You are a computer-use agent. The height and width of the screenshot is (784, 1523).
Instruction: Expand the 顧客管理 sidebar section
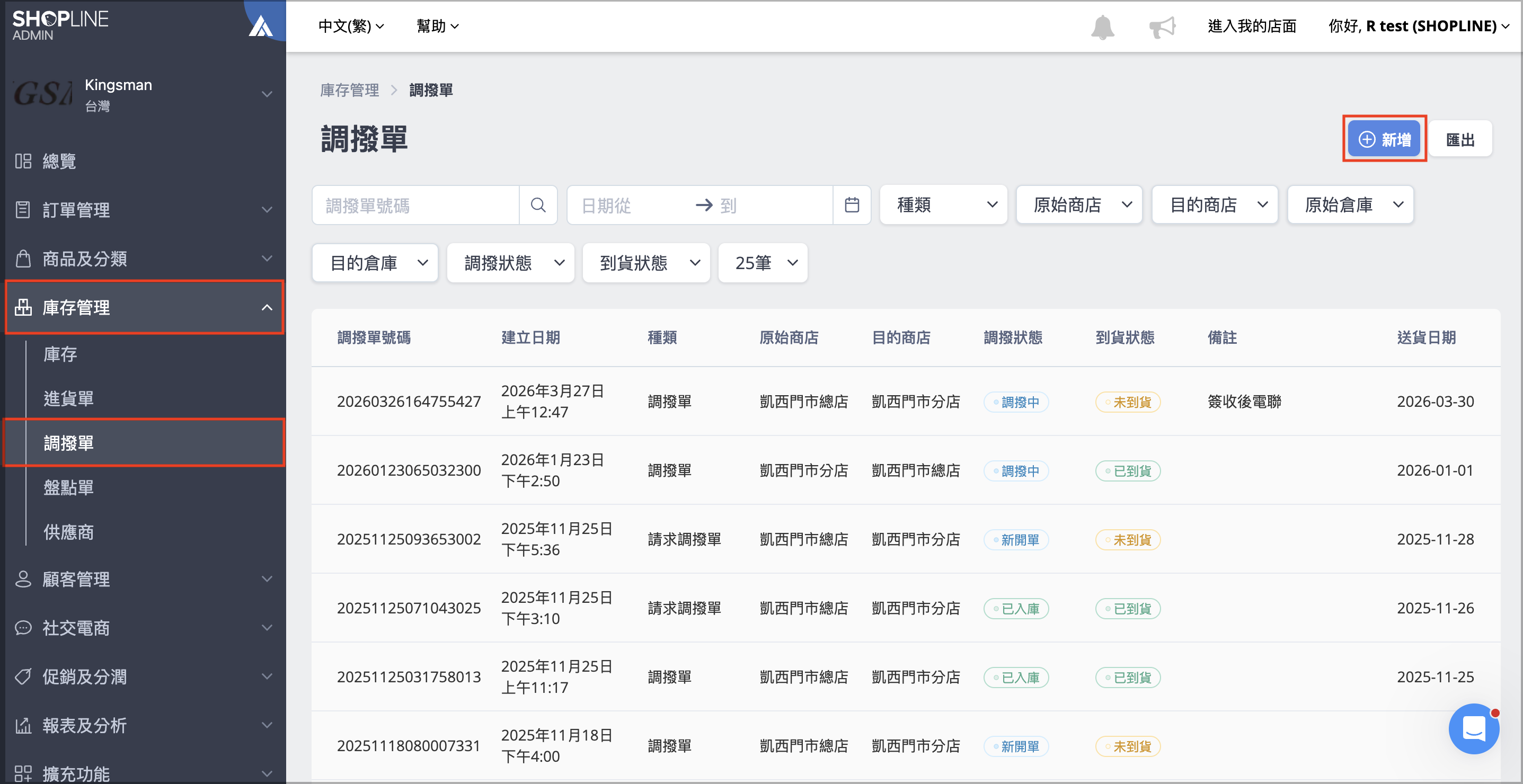click(x=267, y=578)
